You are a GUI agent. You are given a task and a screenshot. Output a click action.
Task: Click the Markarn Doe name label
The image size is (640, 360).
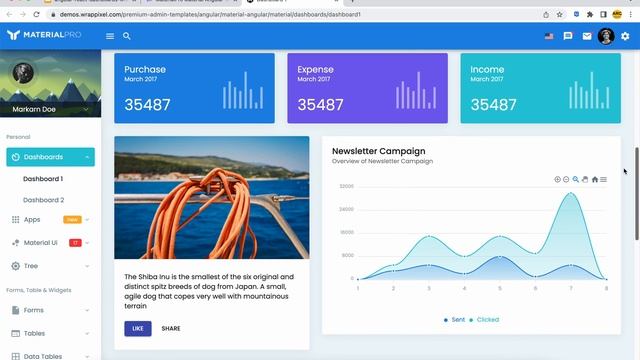(34, 109)
